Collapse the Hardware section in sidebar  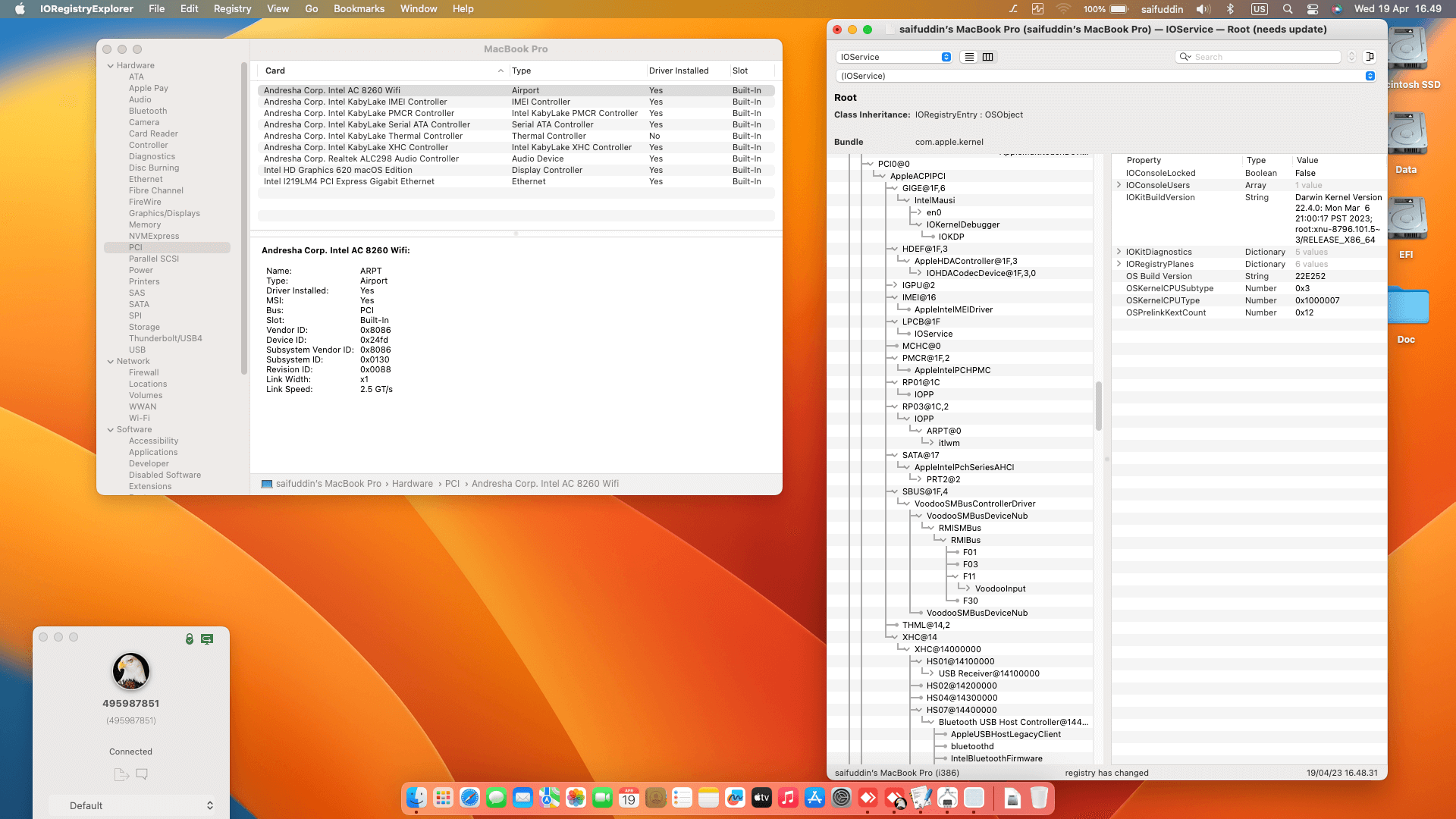(111, 66)
